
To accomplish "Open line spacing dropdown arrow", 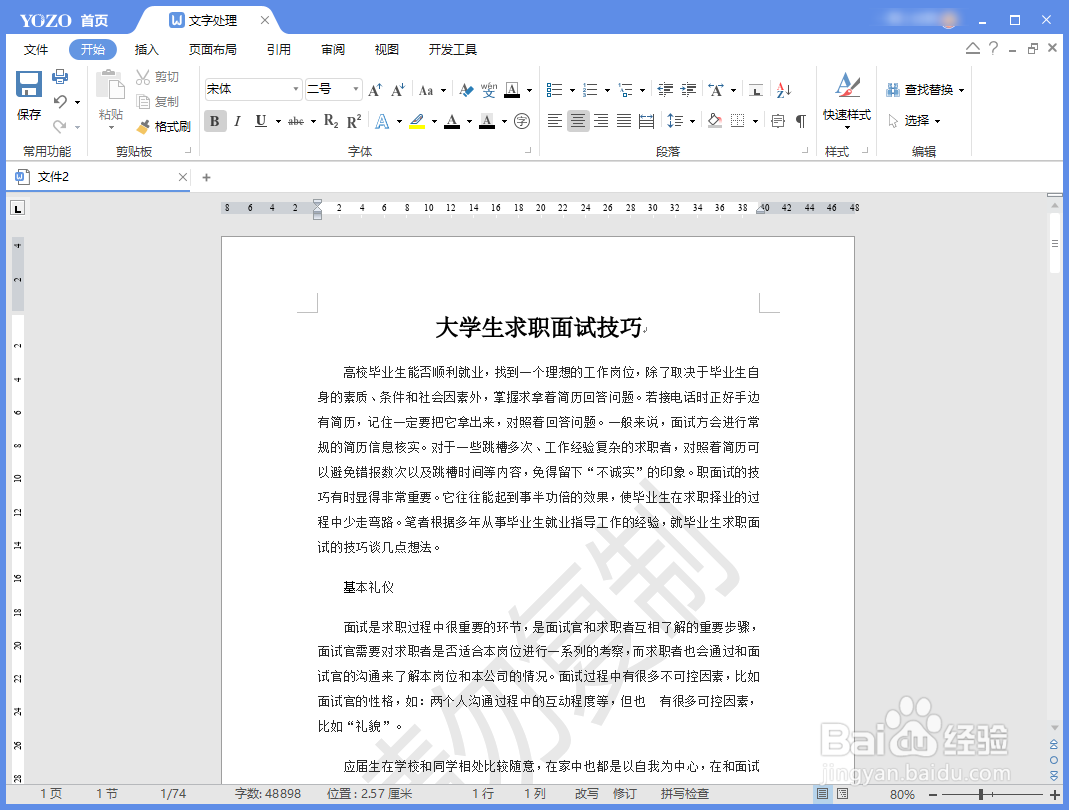I will point(692,121).
